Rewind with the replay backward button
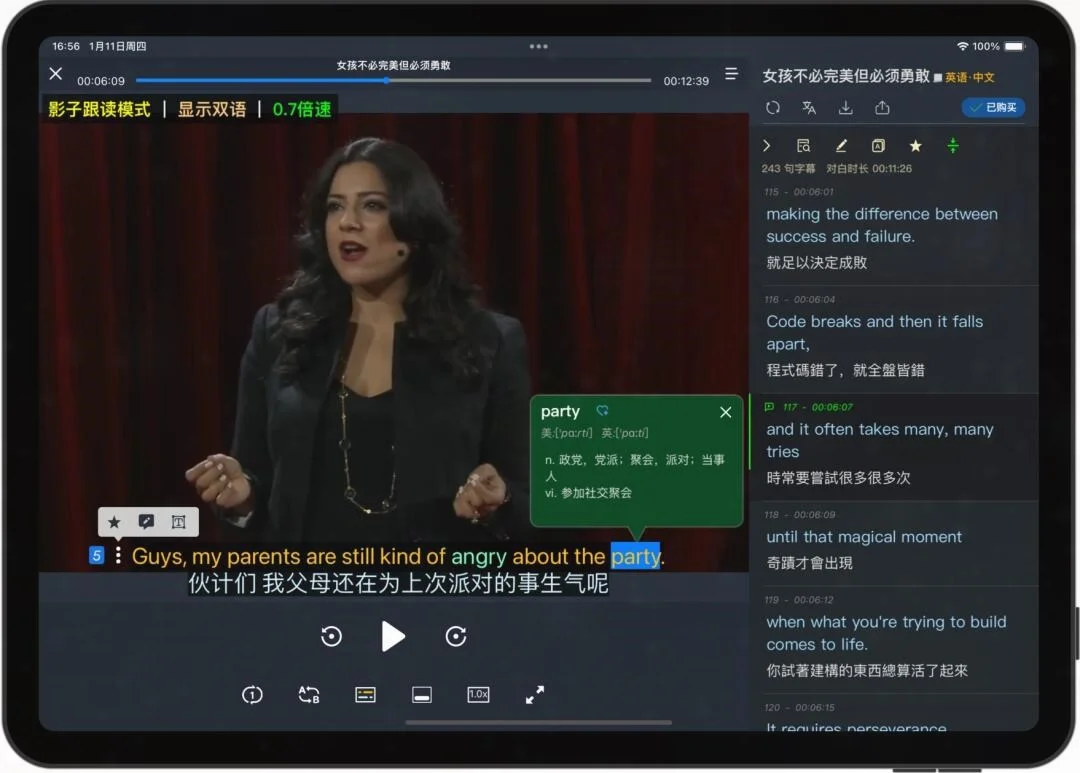 [x=331, y=636]
